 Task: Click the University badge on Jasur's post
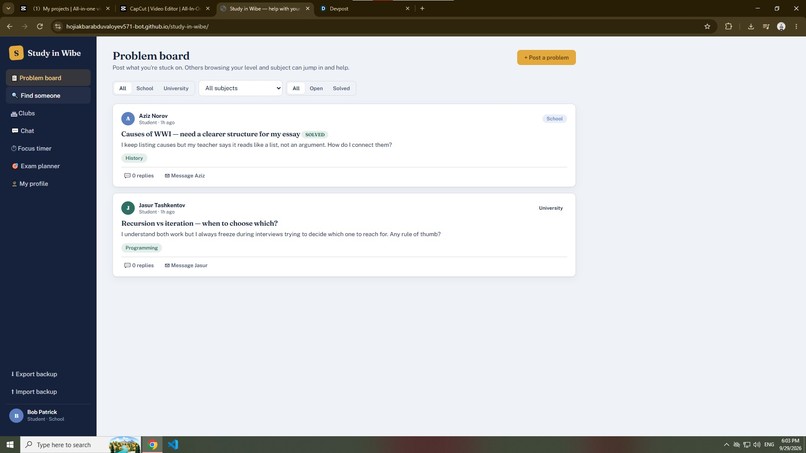click(551, 208)
